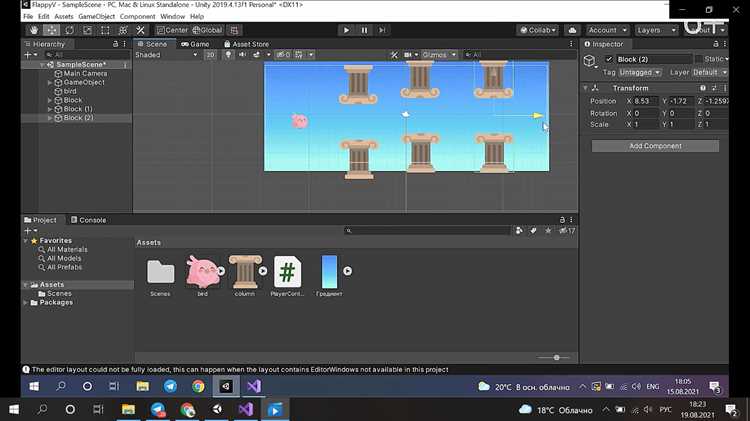The width and height of the screenshot is (750, 421).
Task: Open the Window menu
Action: 172,16
